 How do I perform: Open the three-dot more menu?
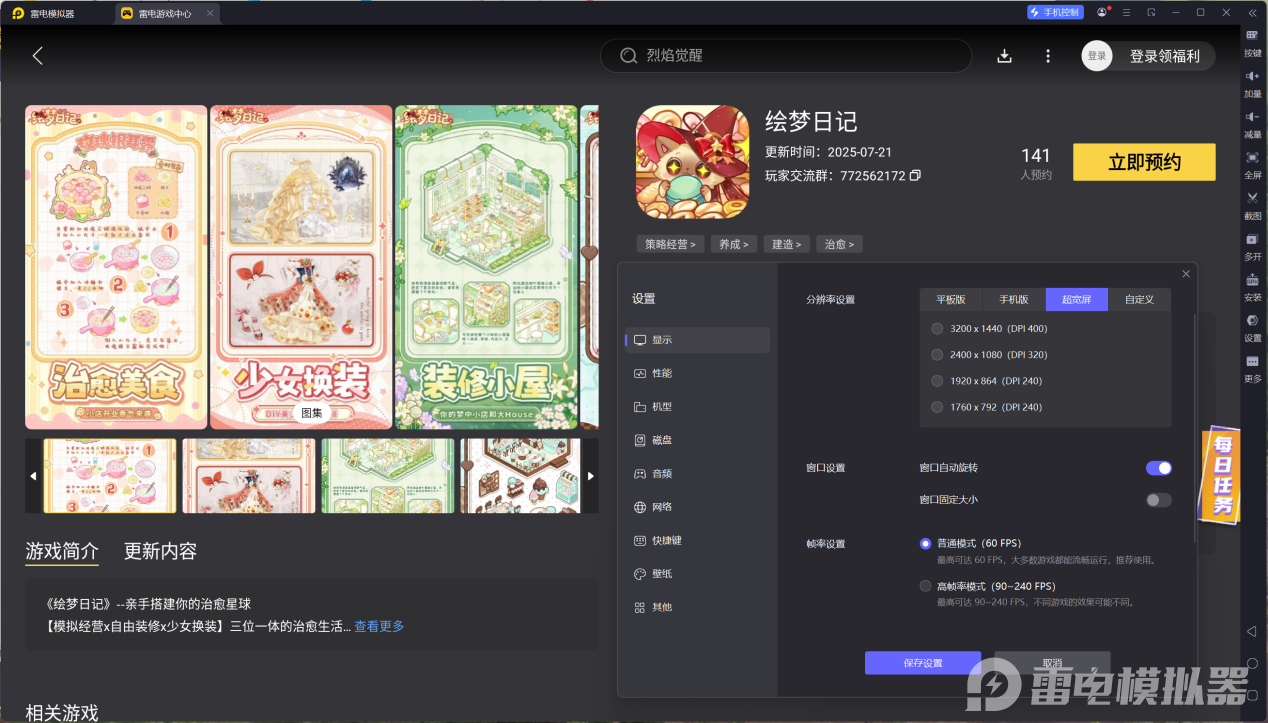[x=1048, y=56]
